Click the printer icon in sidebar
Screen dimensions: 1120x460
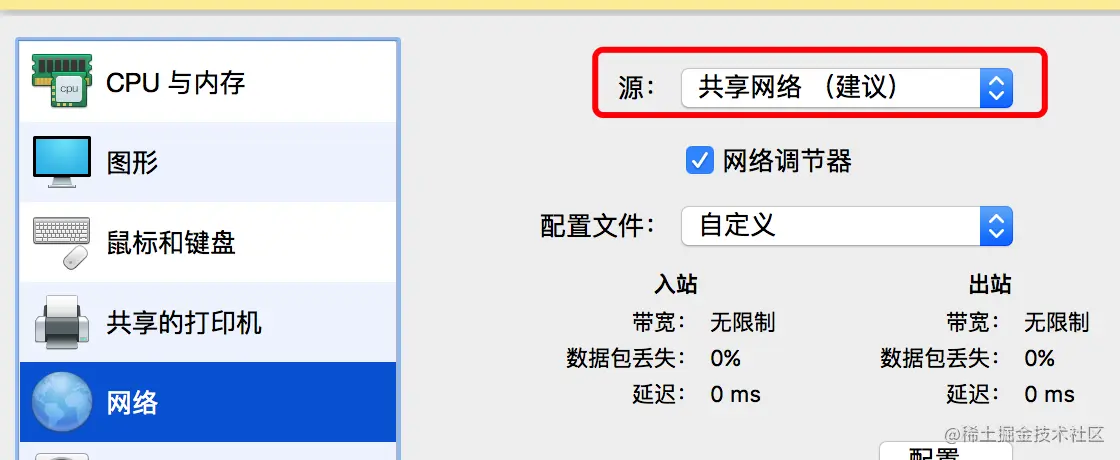[61, 322]
